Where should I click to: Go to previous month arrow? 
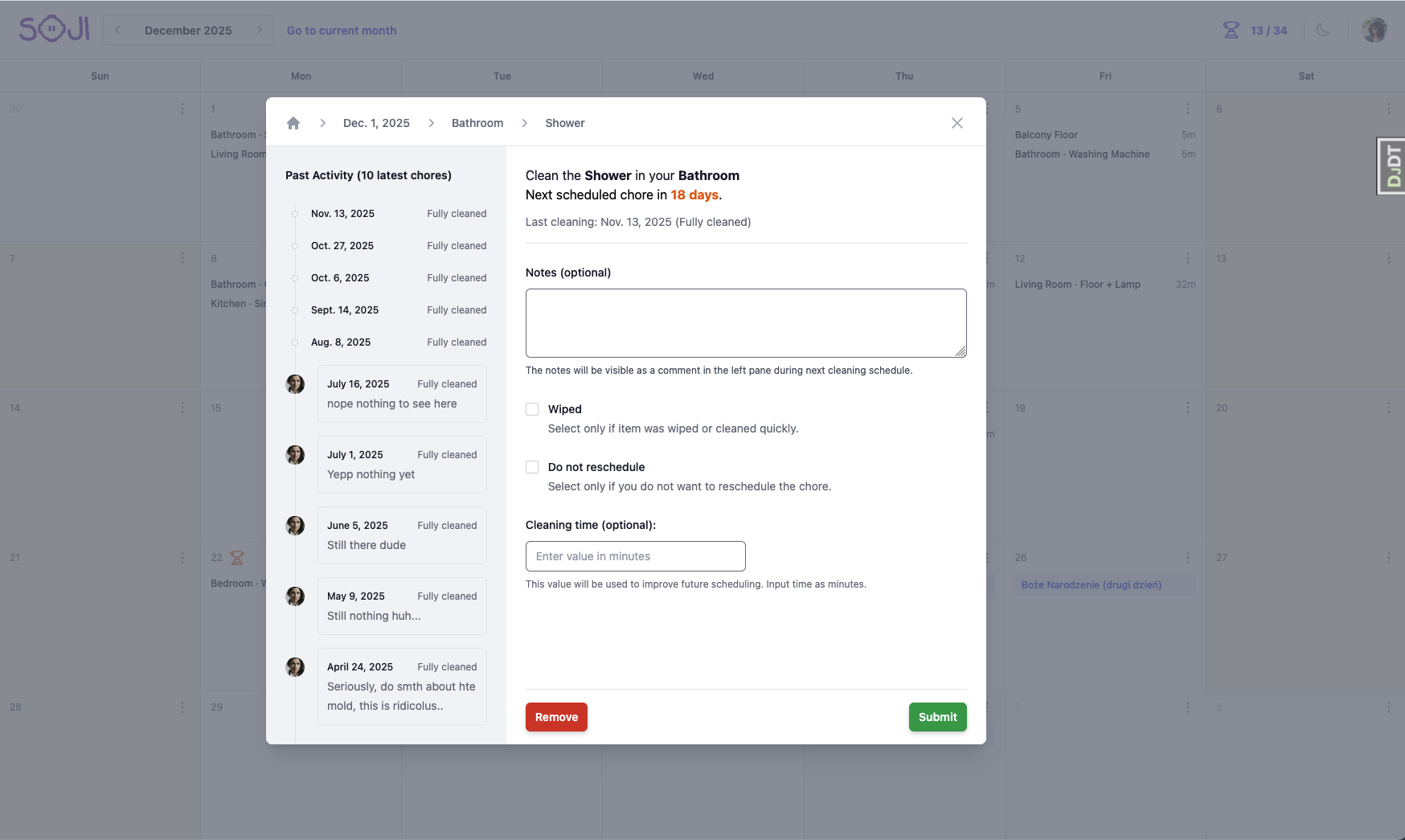pos(118,31)
